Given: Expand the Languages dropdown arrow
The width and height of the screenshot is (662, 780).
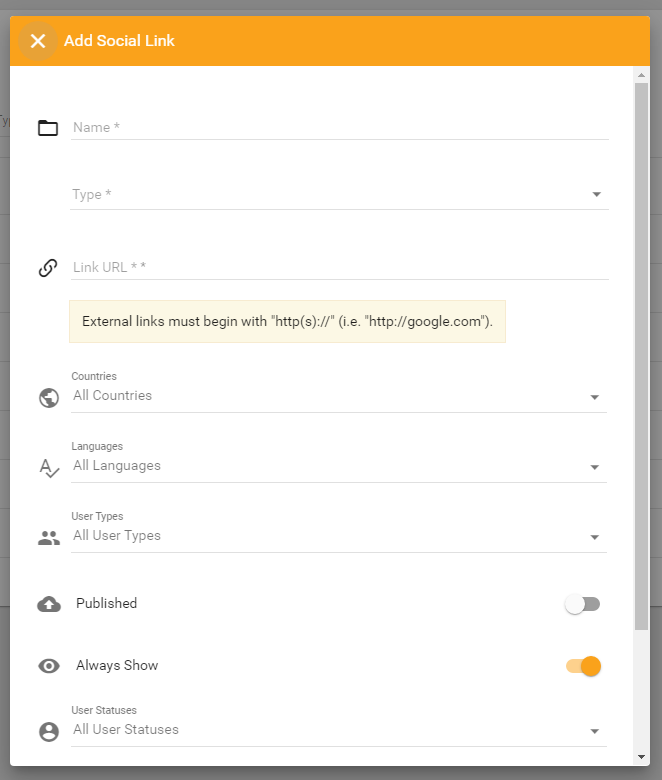Looking at the screenshot, I should [595, 468].
